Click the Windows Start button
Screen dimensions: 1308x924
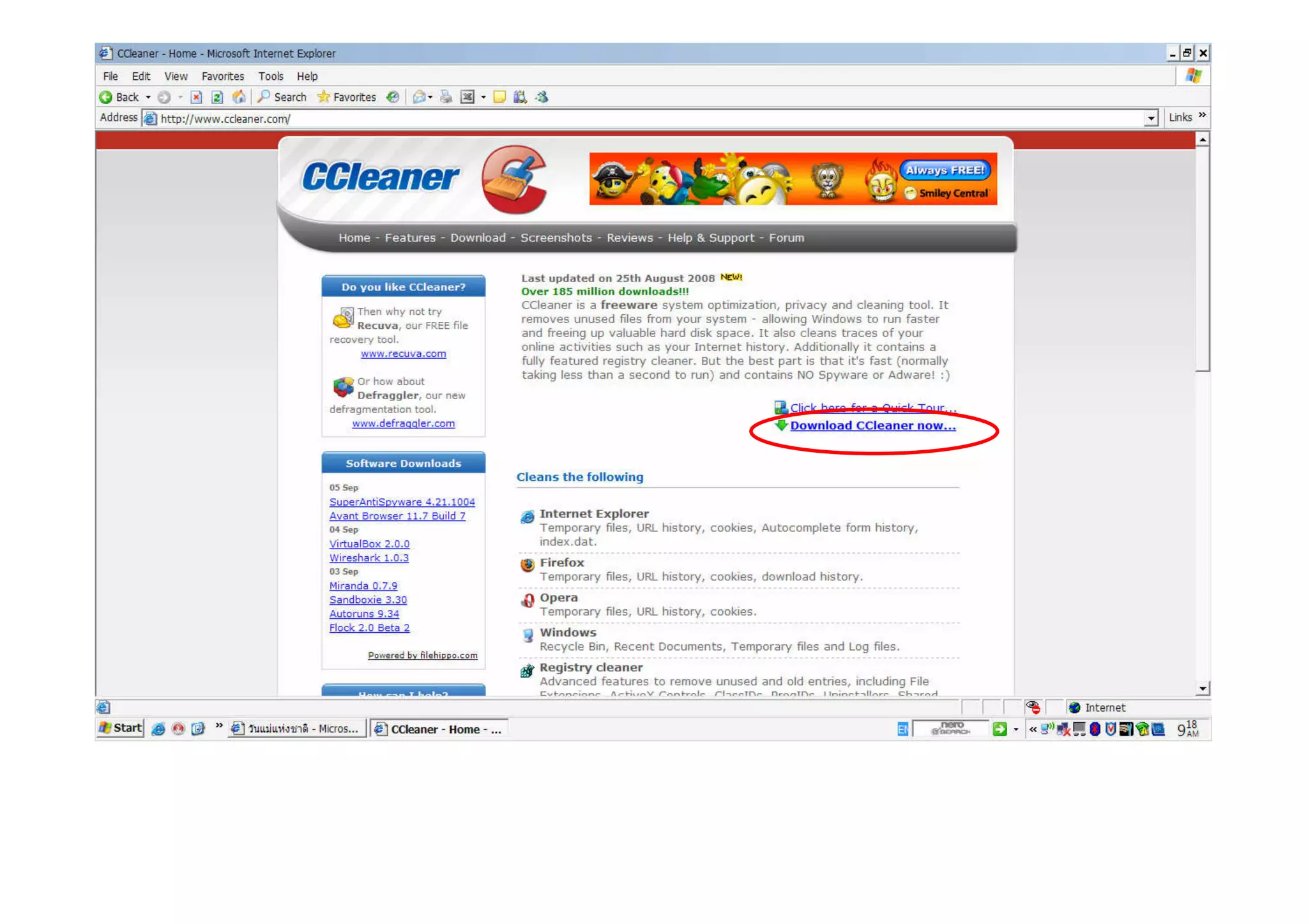pyautogui.click(x=120, y=728)
